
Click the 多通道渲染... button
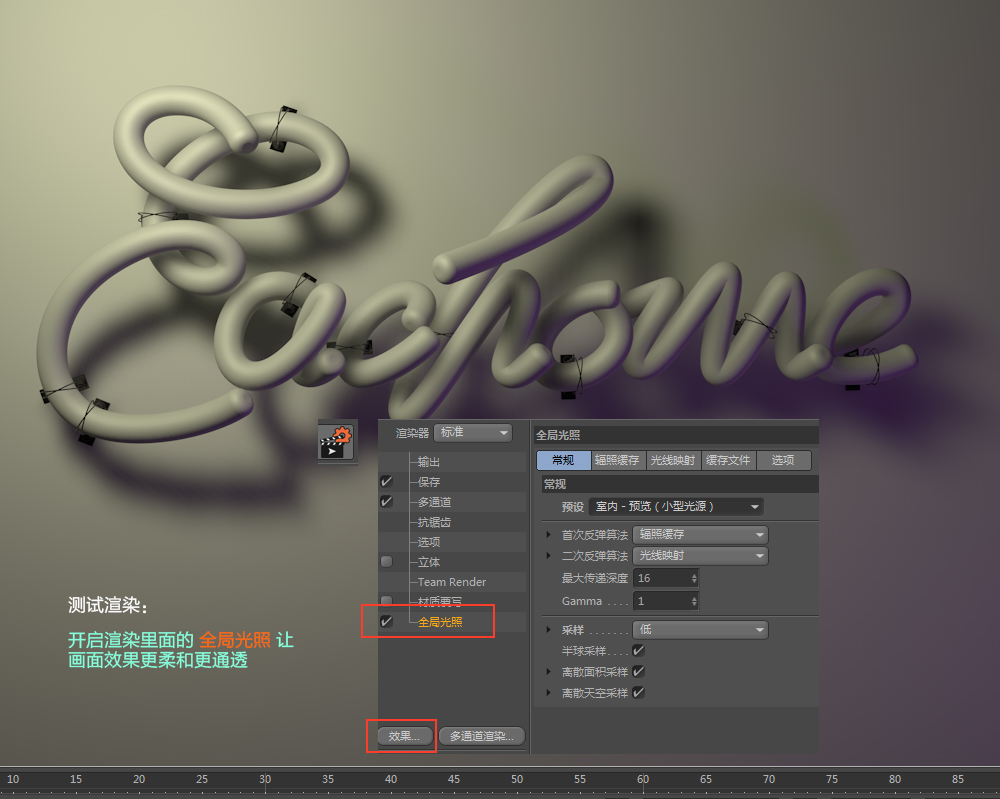(482, 736)
